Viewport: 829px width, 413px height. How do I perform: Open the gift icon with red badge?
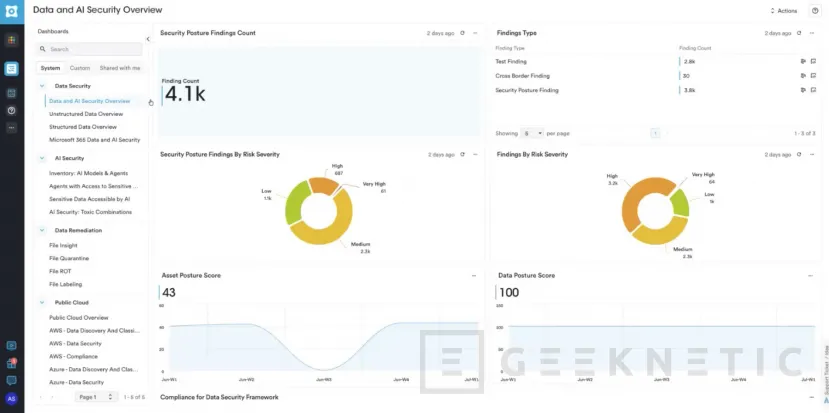11,363
